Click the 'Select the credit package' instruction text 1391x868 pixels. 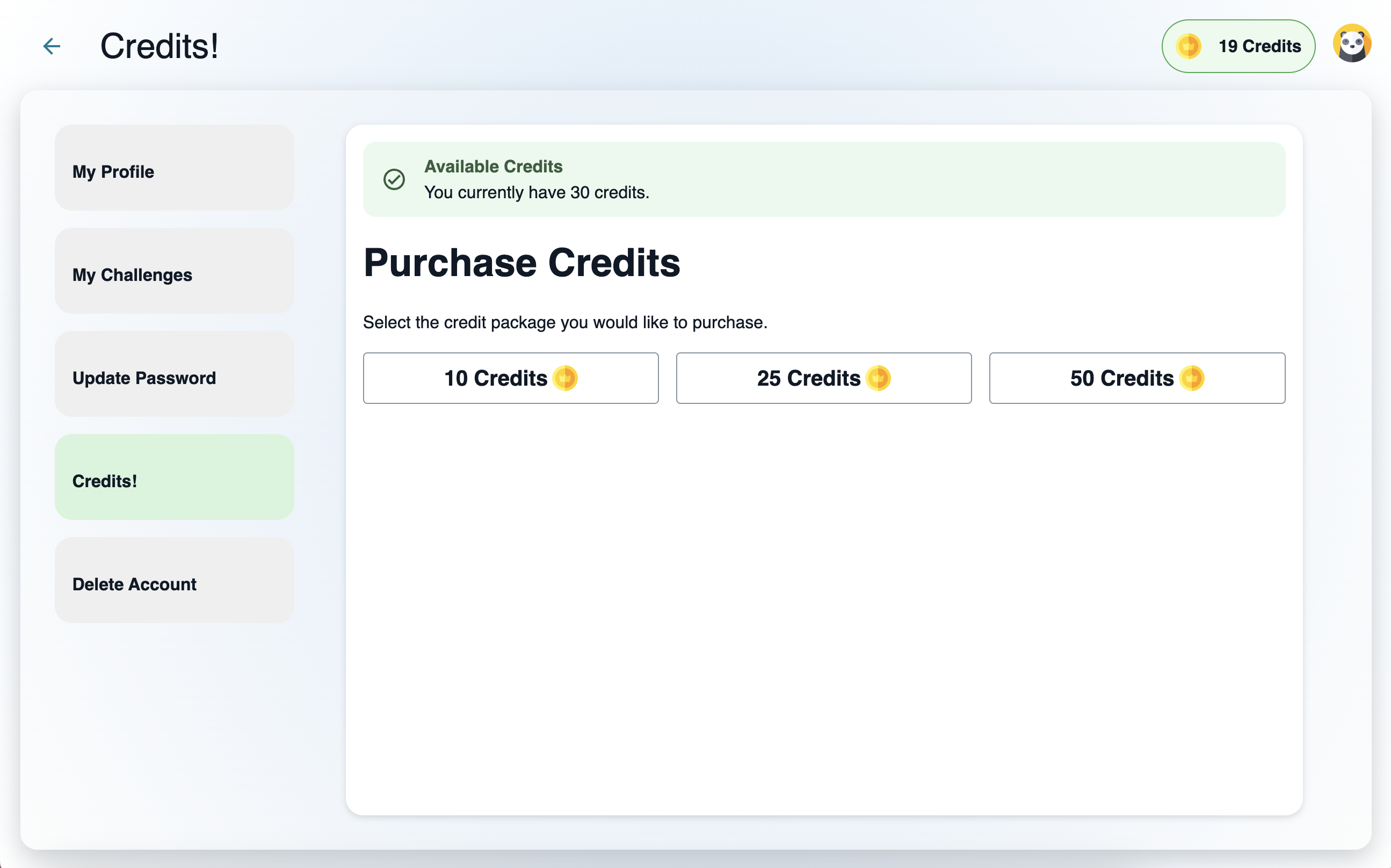564,323
